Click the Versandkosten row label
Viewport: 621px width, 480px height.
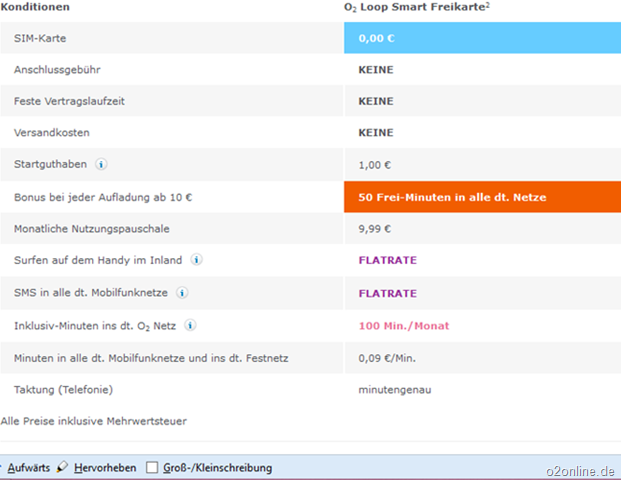51,132
